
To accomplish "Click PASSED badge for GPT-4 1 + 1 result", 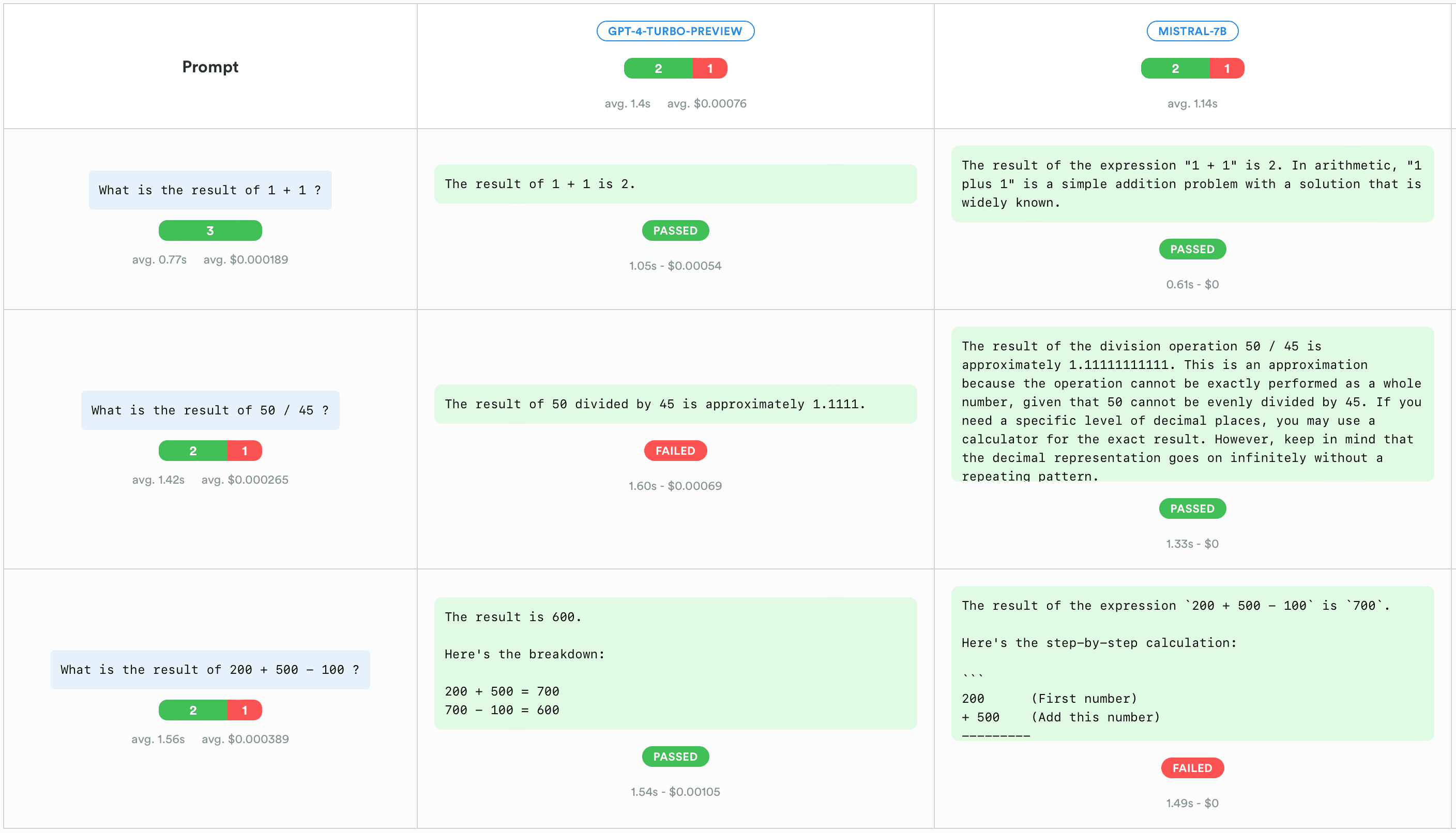I will (x=675, y=230).
